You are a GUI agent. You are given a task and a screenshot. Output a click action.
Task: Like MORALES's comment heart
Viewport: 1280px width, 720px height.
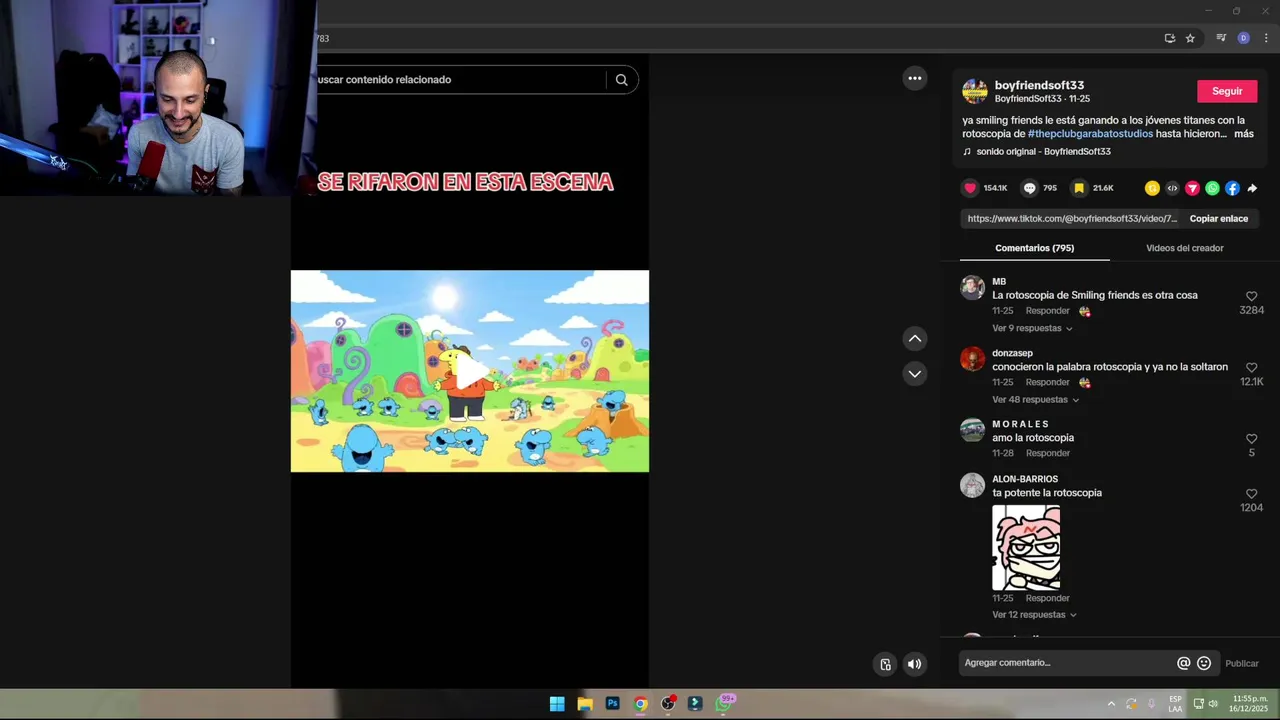tap(1251, 439)
